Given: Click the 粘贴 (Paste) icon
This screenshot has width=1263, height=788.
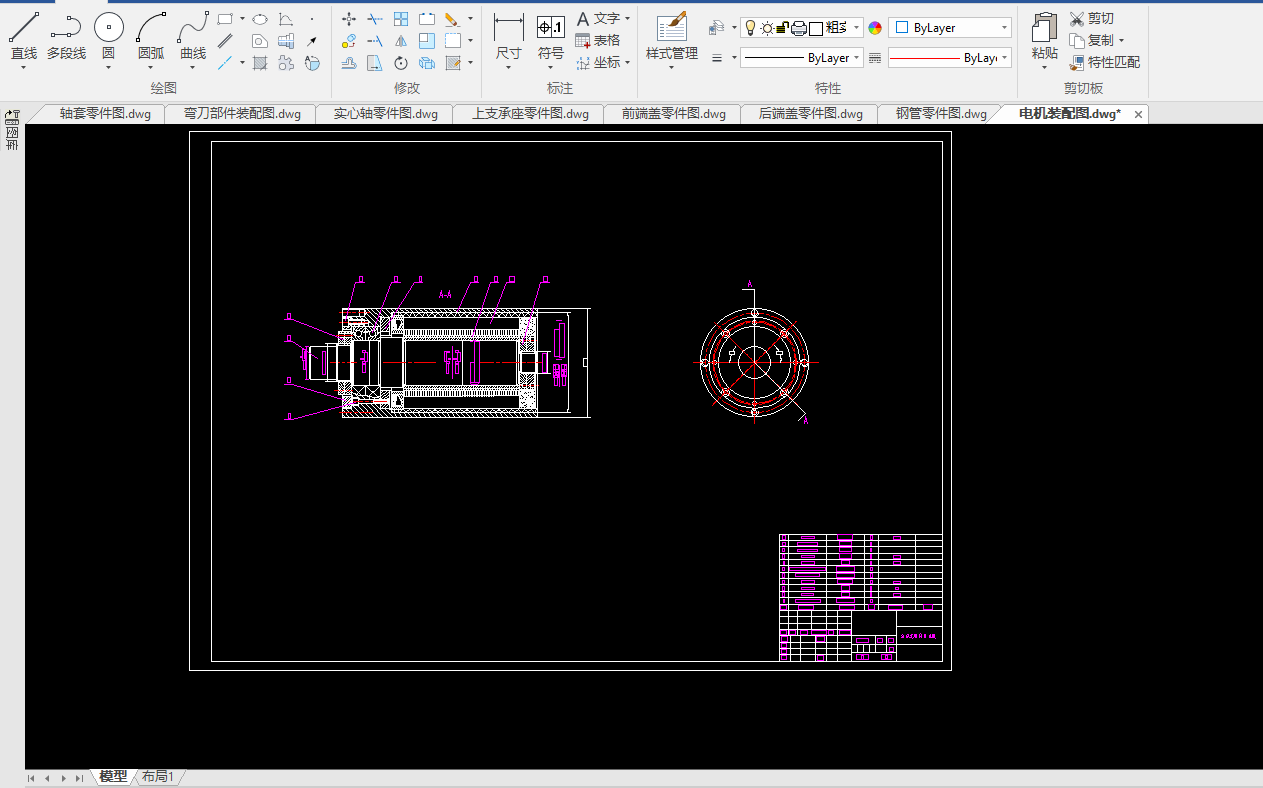Looking at the screenshot, I should (x=1044, y=28).
